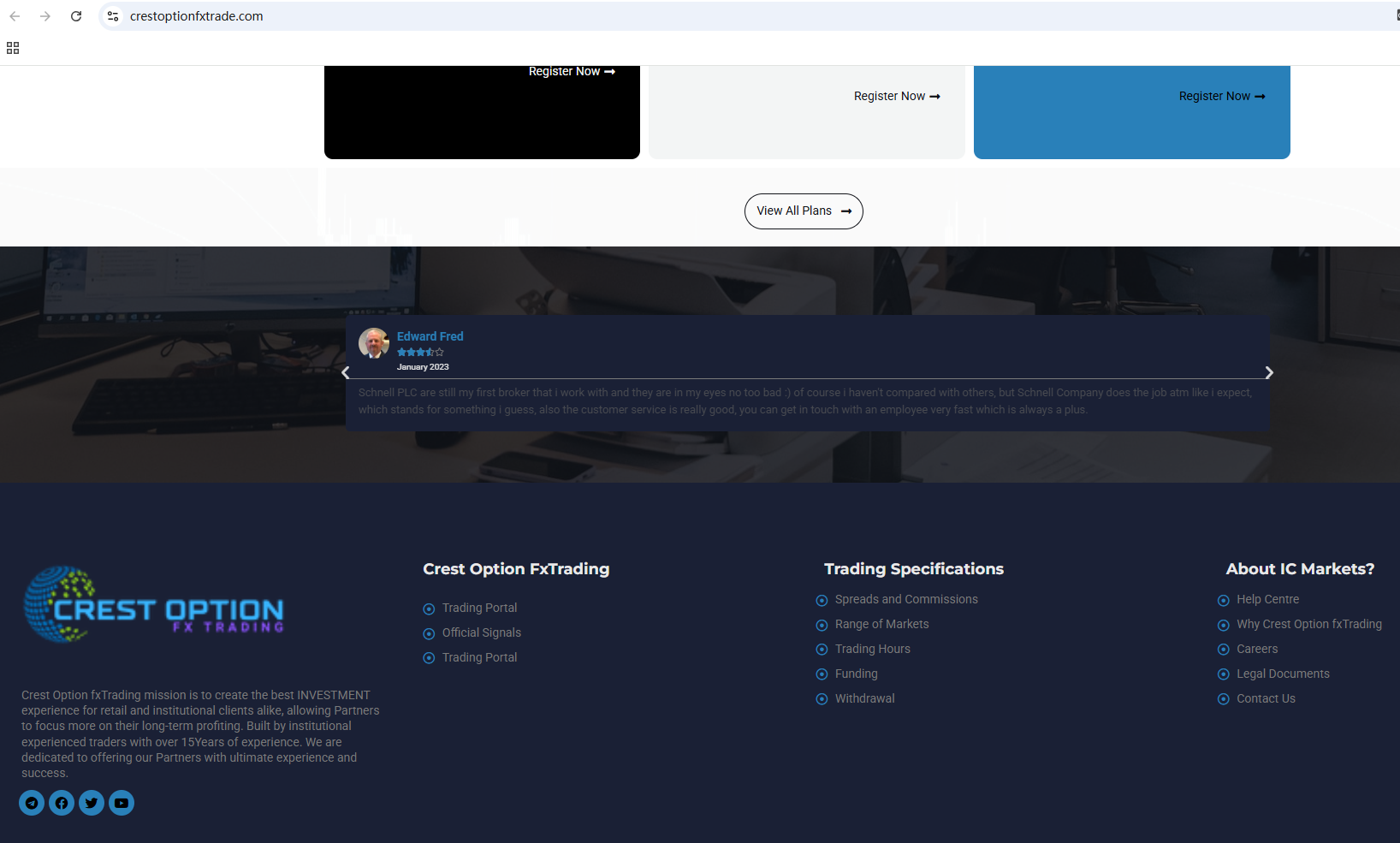This screenshot has height=843, width=1400.
Task: Open the YouTube social icon in footer
Action: click(122, 803)
